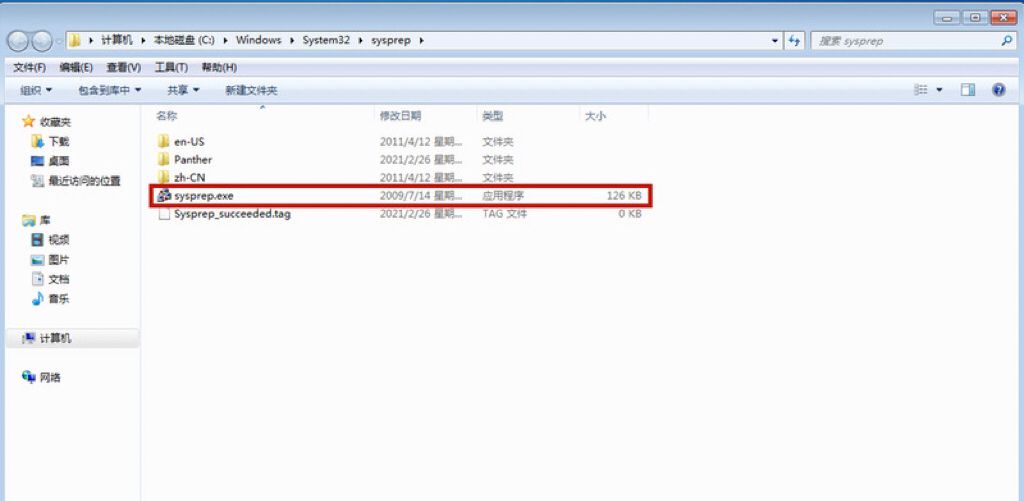This screenshot has height=501, width=1024.
Task: Select the zh-CN folder icon
Action: point(164,177)
